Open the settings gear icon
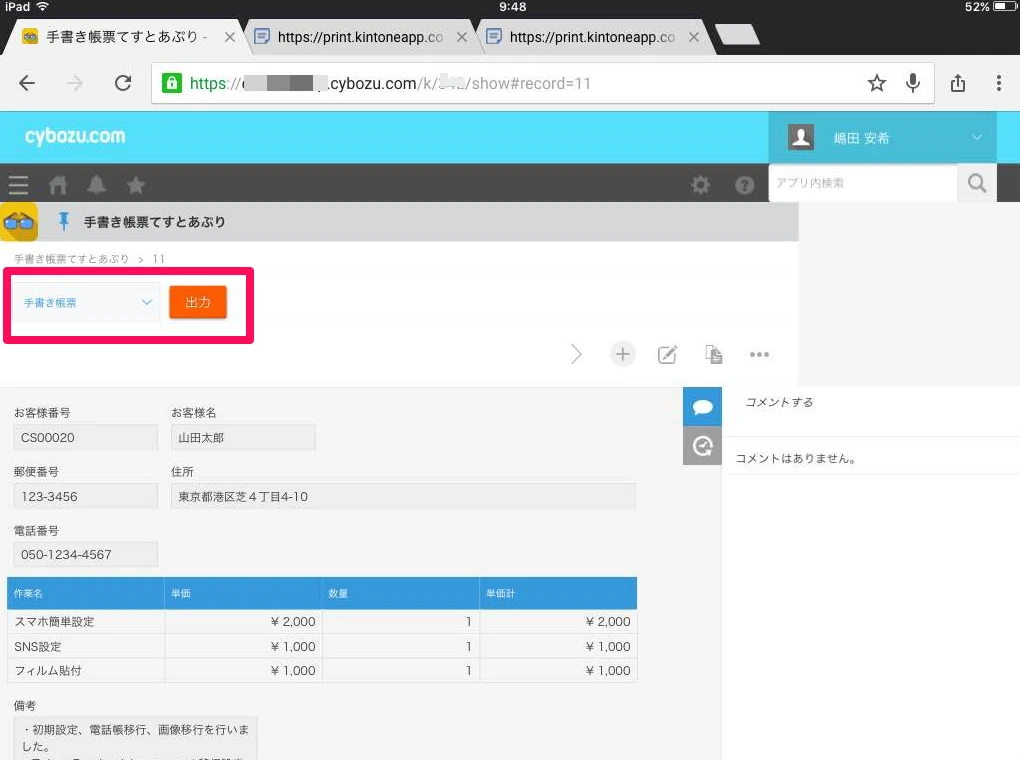The image size is (1020, 760). pos(701,185)
